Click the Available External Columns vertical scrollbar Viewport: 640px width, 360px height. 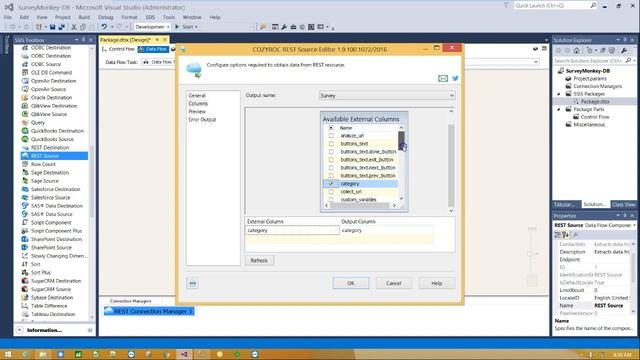pos(401,163)
